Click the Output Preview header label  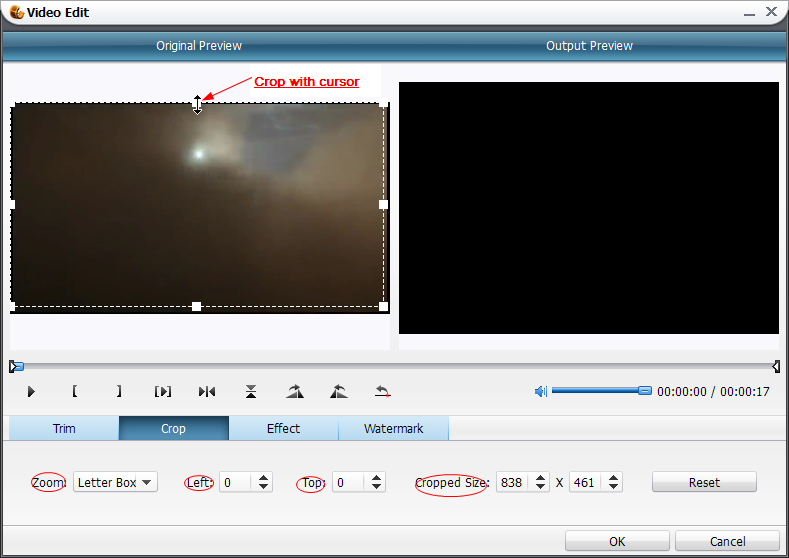click(x=589, y=45)
